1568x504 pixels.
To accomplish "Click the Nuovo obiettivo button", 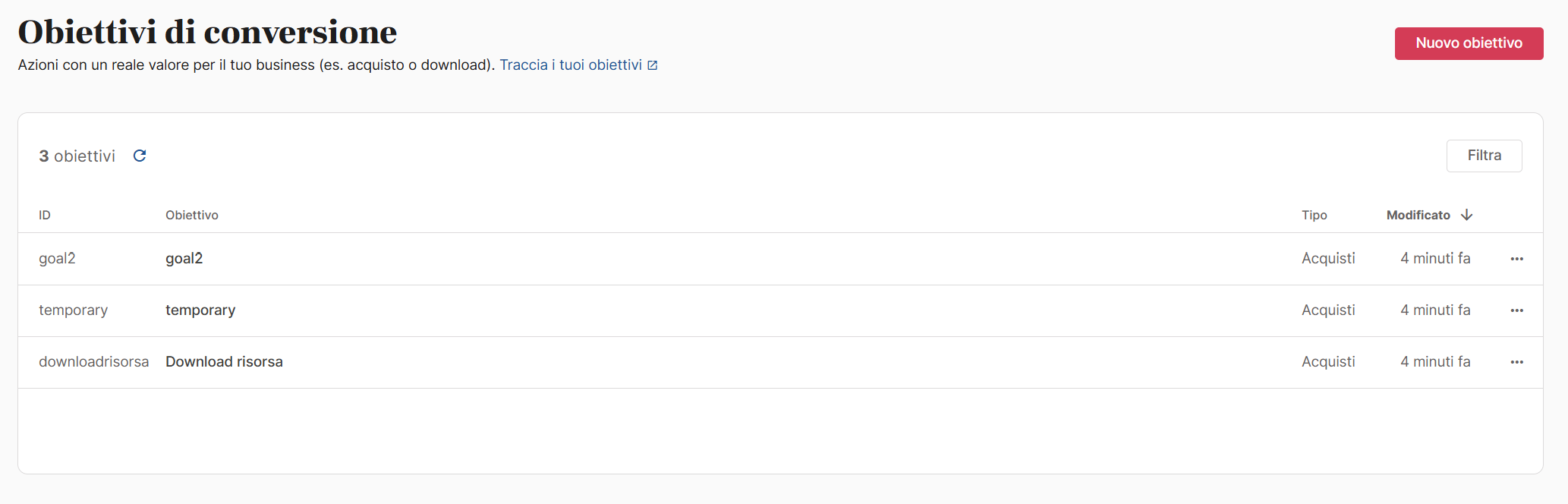I will [x=1469, y=43].
